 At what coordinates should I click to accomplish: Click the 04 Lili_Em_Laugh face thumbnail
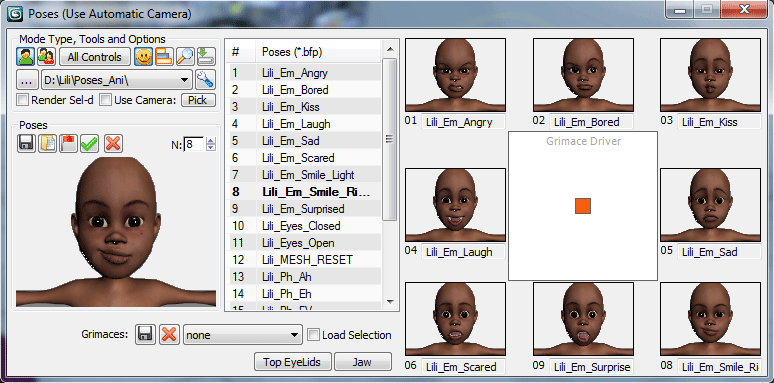click(455, 205)
